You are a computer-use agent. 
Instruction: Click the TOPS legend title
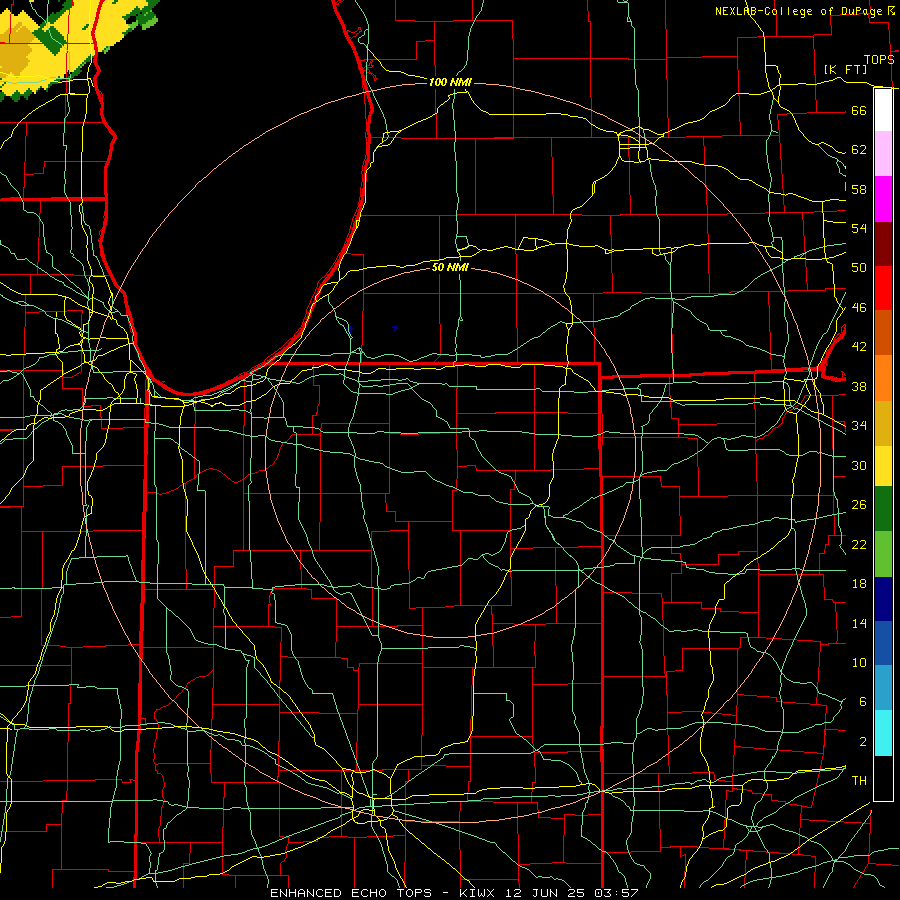point(879,59)
